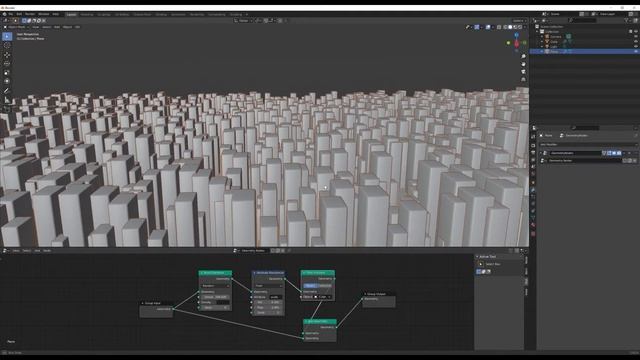The width and height of the screenshot is (640, 360).
Task: Toggle viewport overlays button
Action: click(488, 27)
